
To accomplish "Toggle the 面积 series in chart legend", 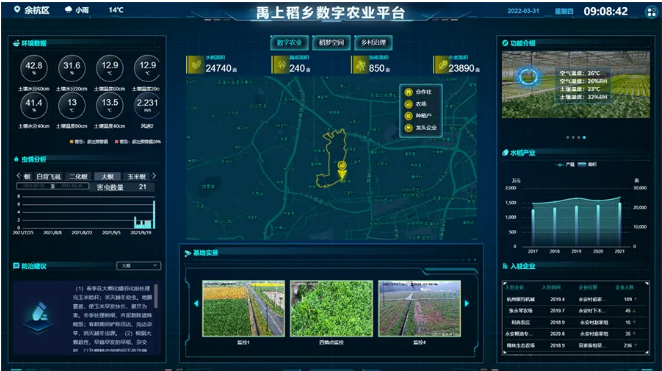I will (x=587, y=165).
